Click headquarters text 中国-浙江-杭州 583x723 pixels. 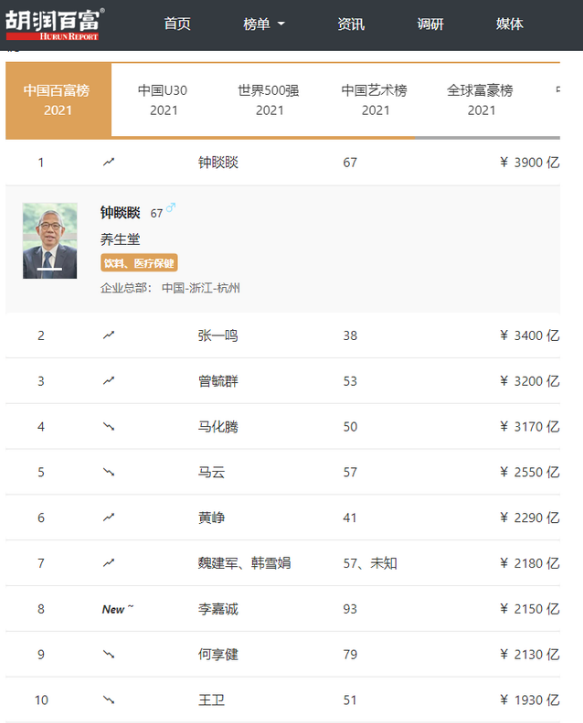pyautogui.click(x=201, y=288)
